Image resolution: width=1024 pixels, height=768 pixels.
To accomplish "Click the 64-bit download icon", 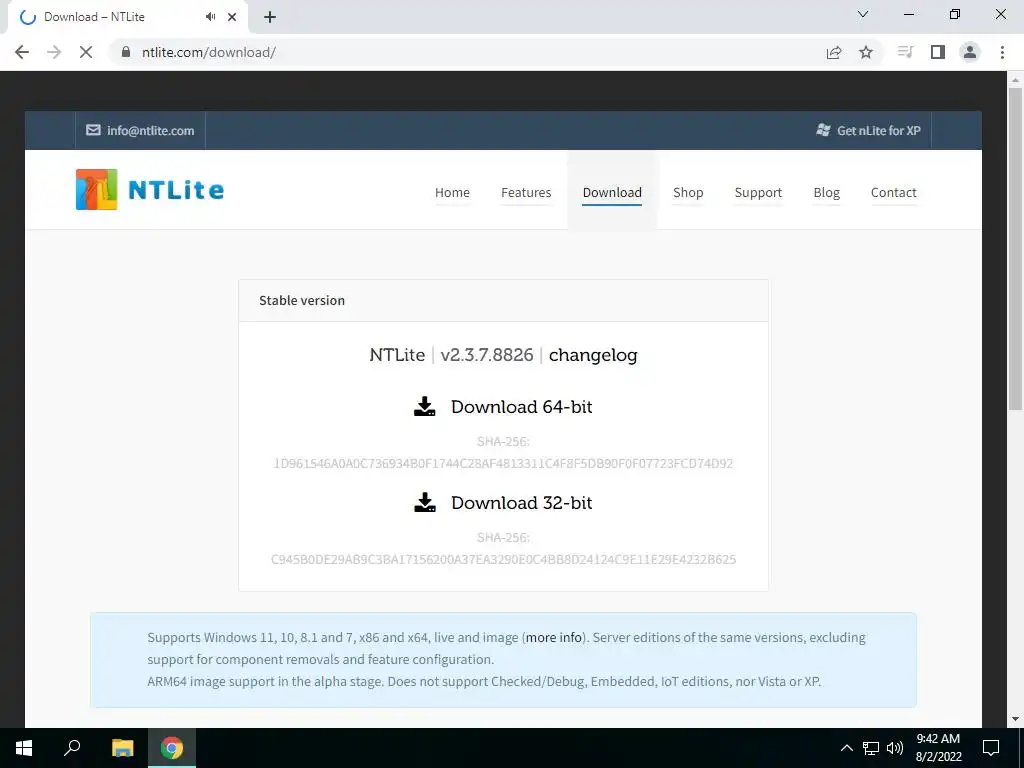I will point(424,406).
